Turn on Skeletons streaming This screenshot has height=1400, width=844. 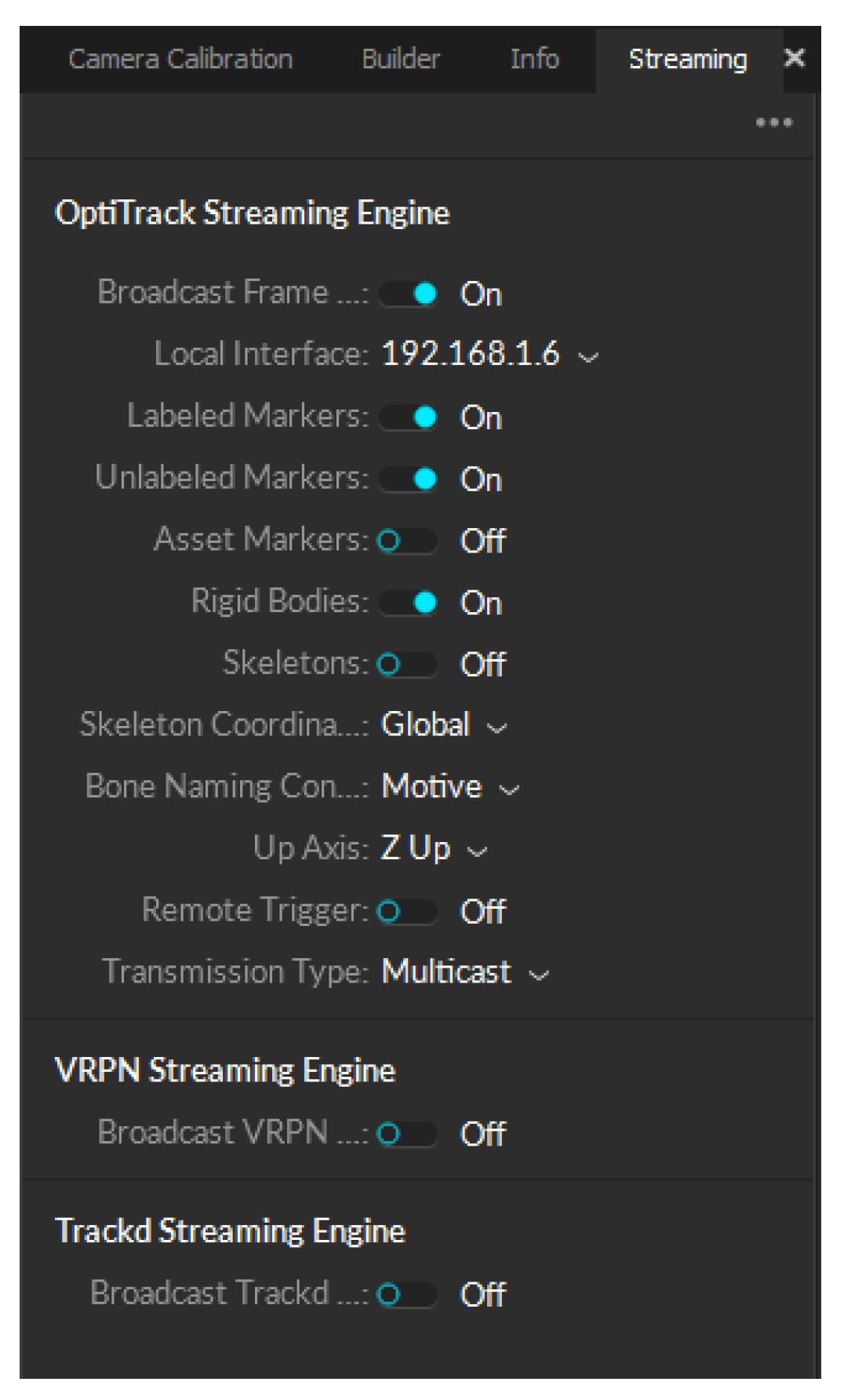pos(407,665)
